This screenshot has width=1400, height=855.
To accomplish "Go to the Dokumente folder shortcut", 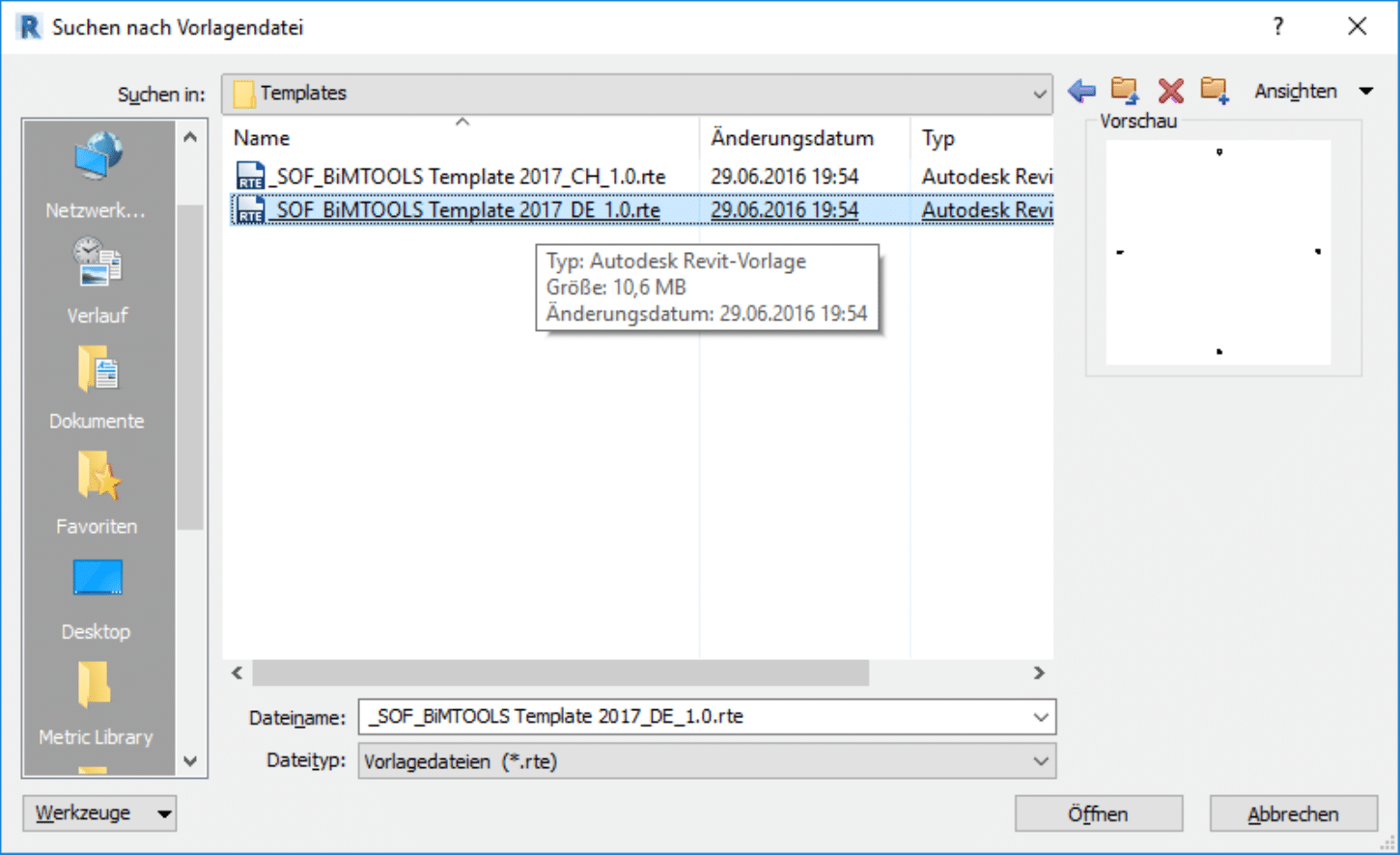I will [97, 388].
